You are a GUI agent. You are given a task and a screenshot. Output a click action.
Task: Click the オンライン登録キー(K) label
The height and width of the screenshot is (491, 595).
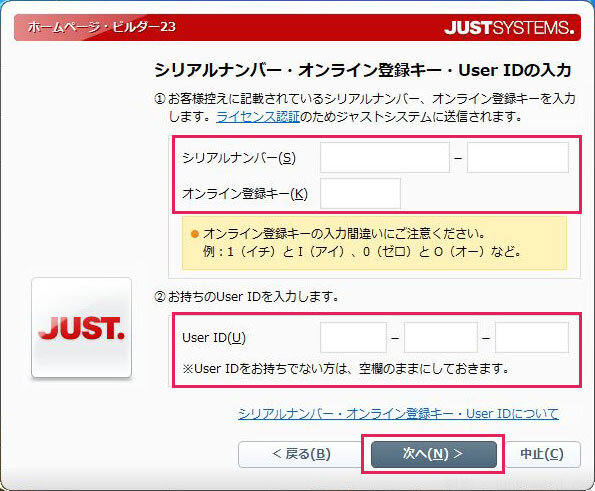(x=245, y=194)
